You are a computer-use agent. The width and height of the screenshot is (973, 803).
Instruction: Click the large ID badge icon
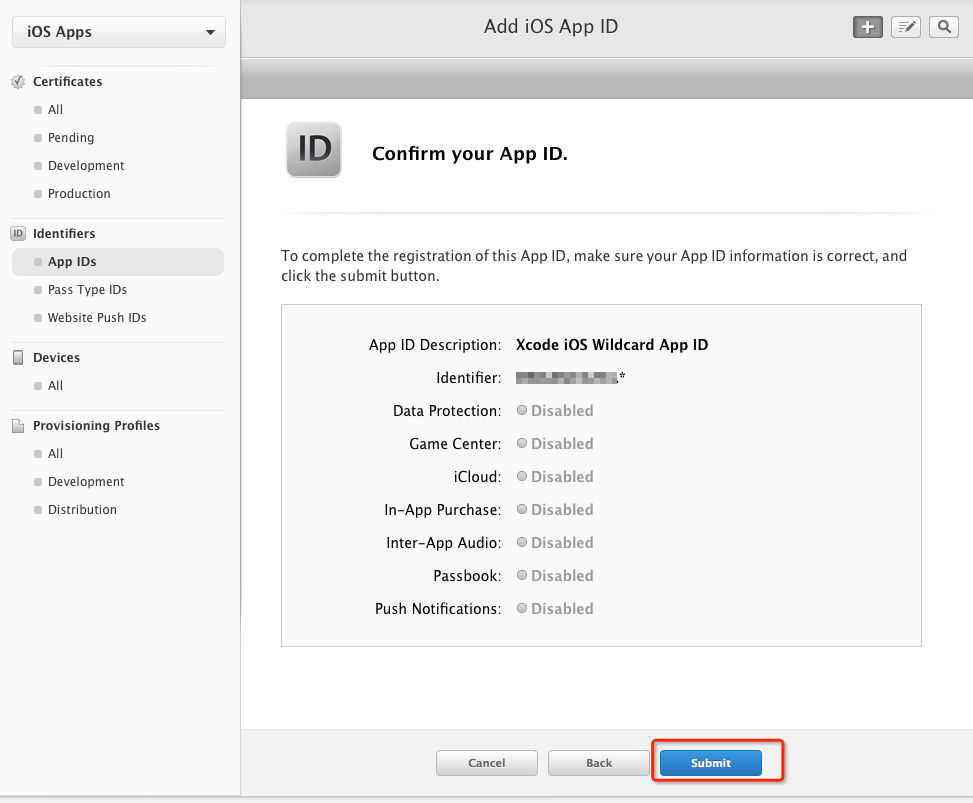click(314, 150)
